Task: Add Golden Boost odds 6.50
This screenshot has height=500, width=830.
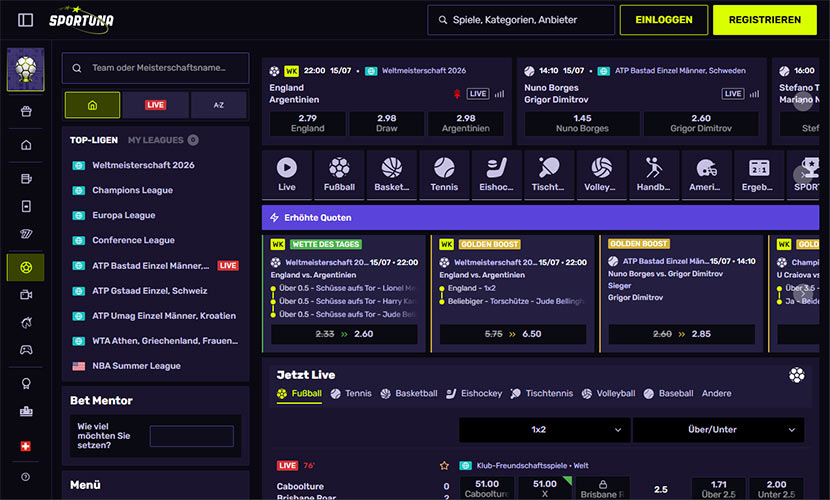Action: [x=513, y=334]
